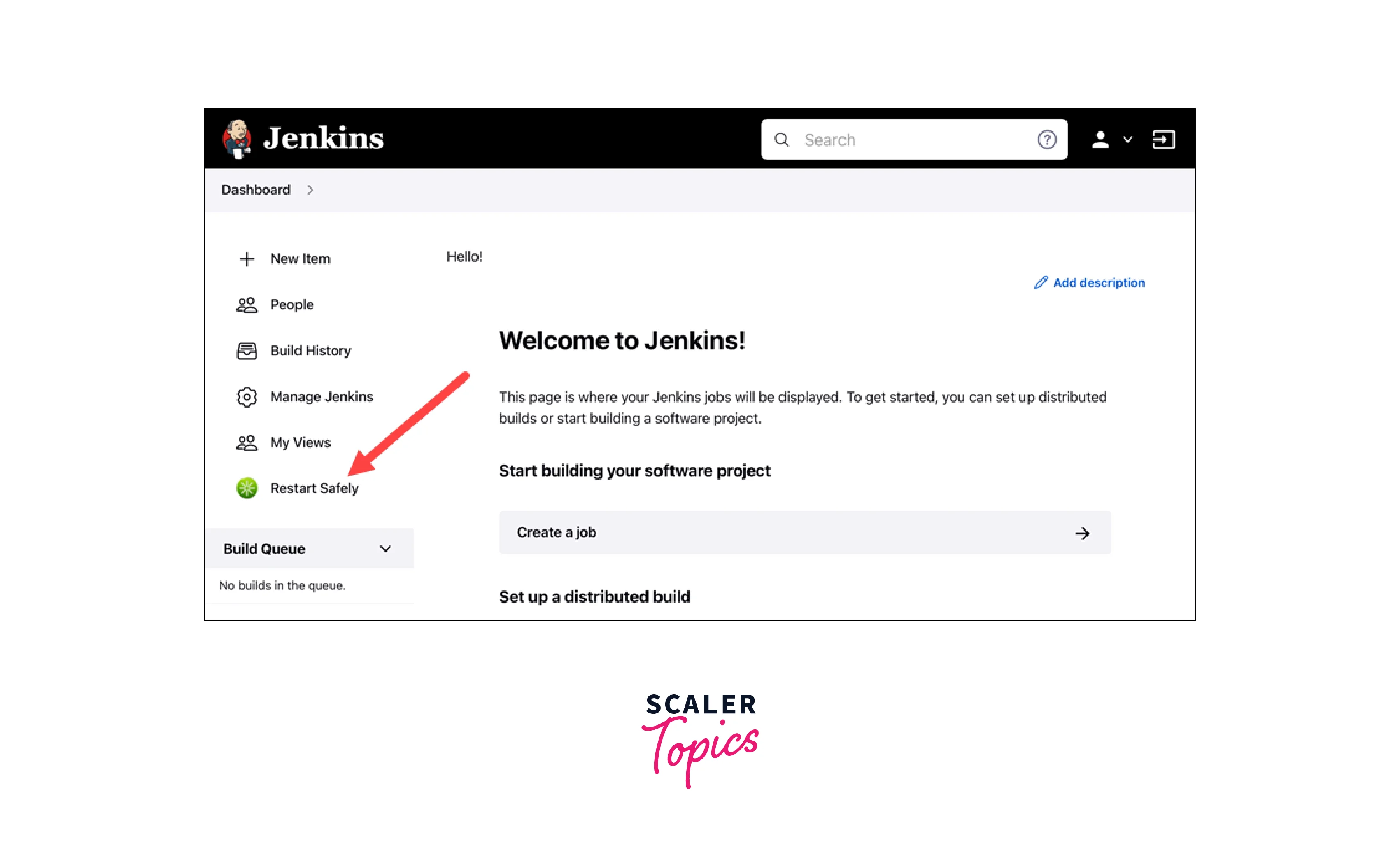Click the My Views people icon

tap(246, 442)
